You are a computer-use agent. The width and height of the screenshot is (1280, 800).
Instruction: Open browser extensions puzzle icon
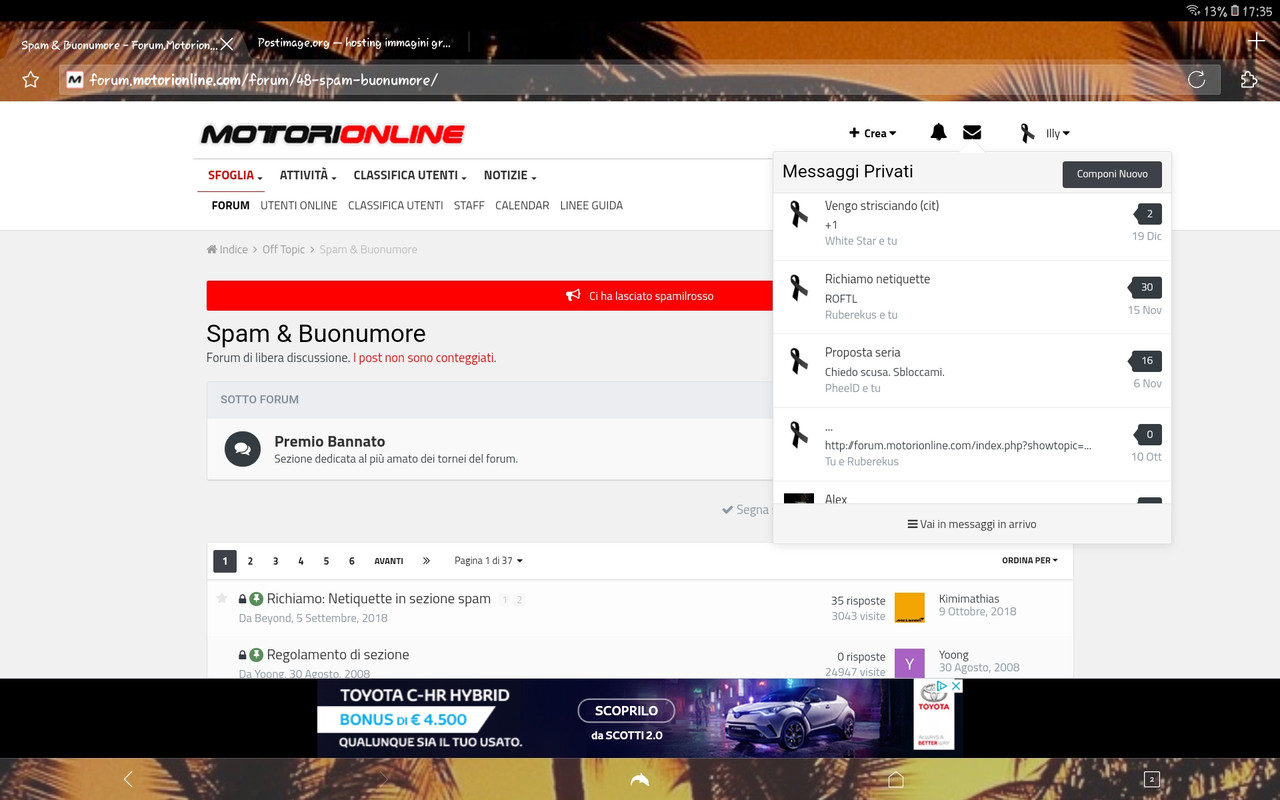[1248, 80]
